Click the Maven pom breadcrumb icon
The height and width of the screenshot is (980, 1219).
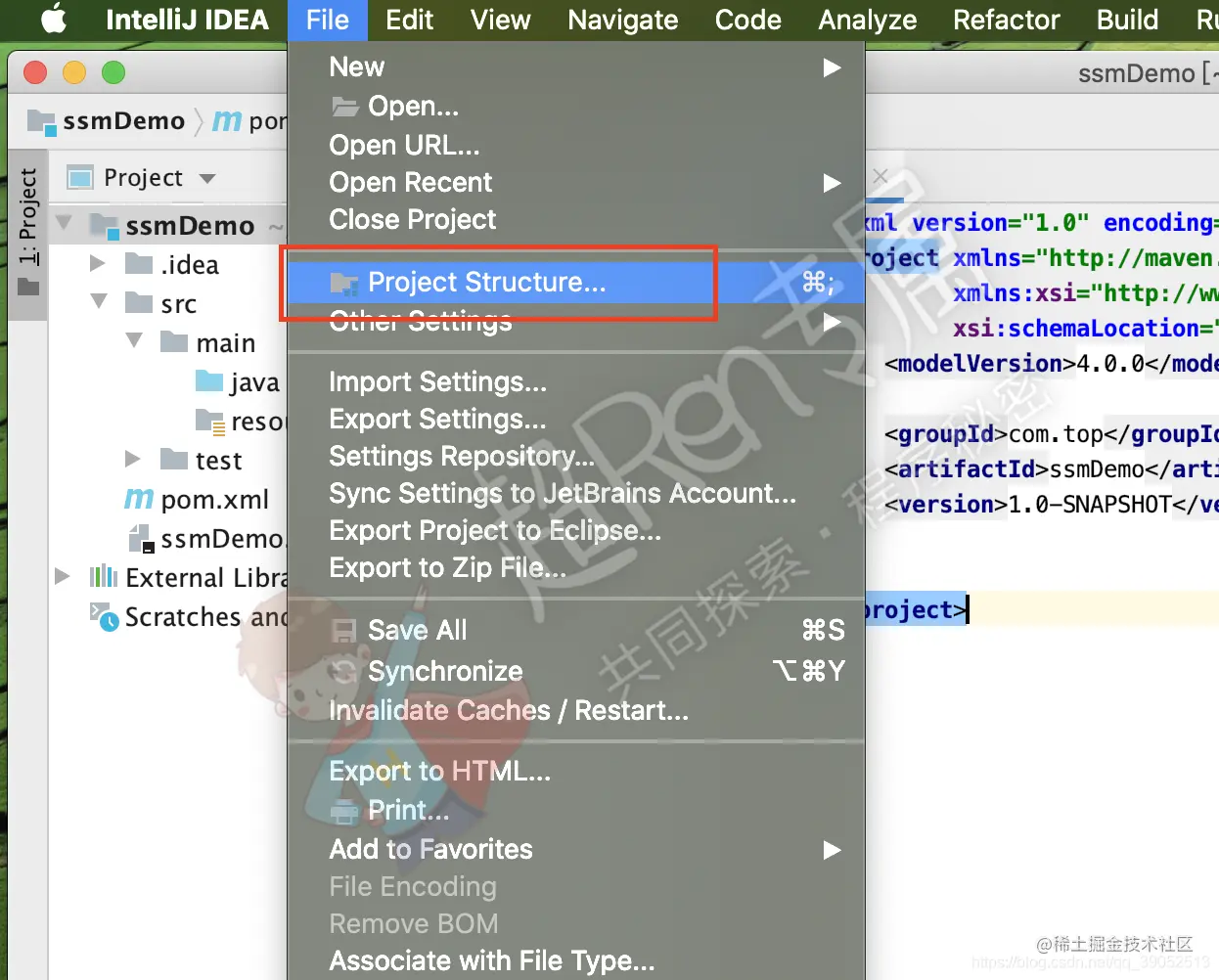pos(227,120)
